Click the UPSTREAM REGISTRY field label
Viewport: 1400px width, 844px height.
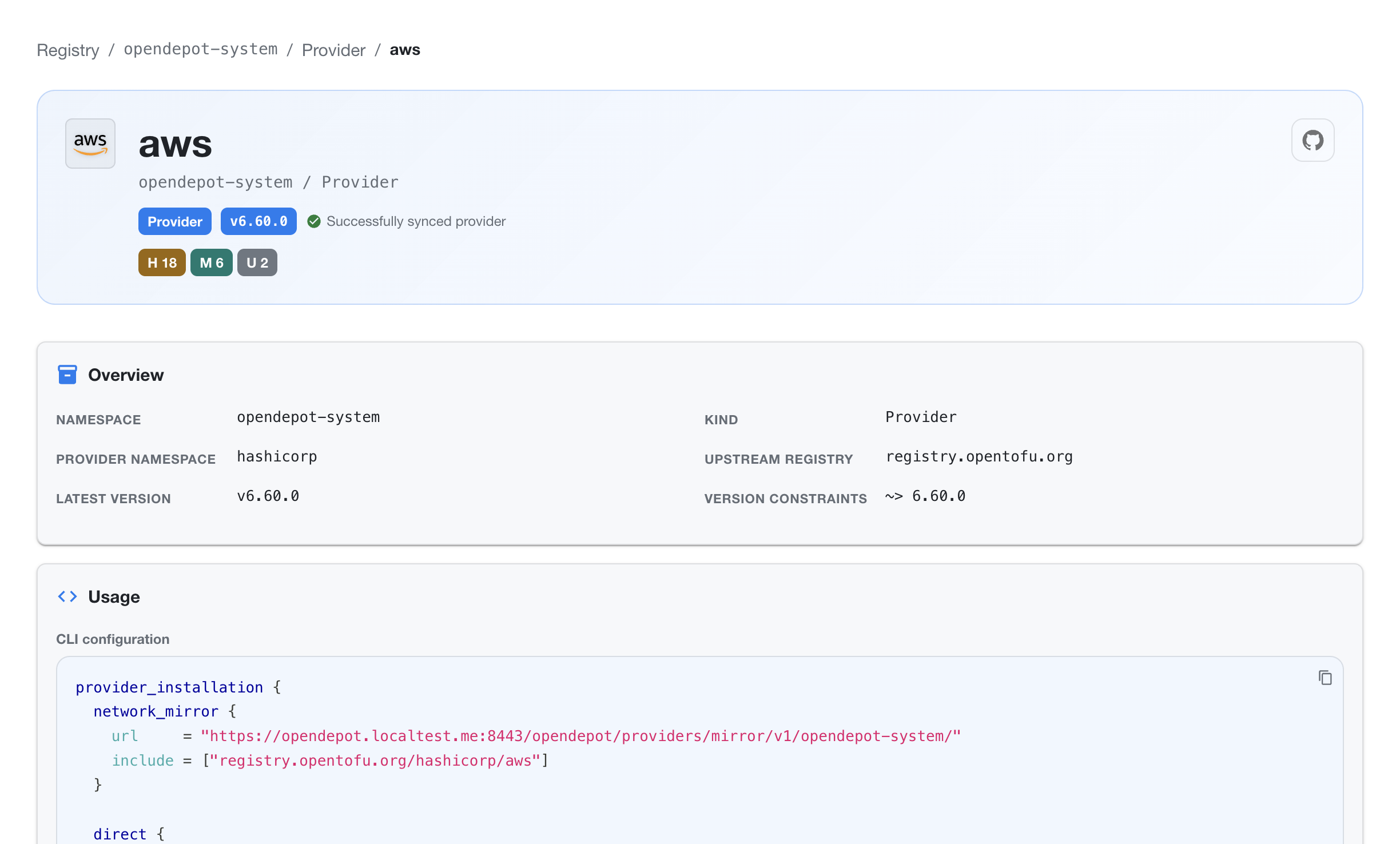click(x=778, y=459)
